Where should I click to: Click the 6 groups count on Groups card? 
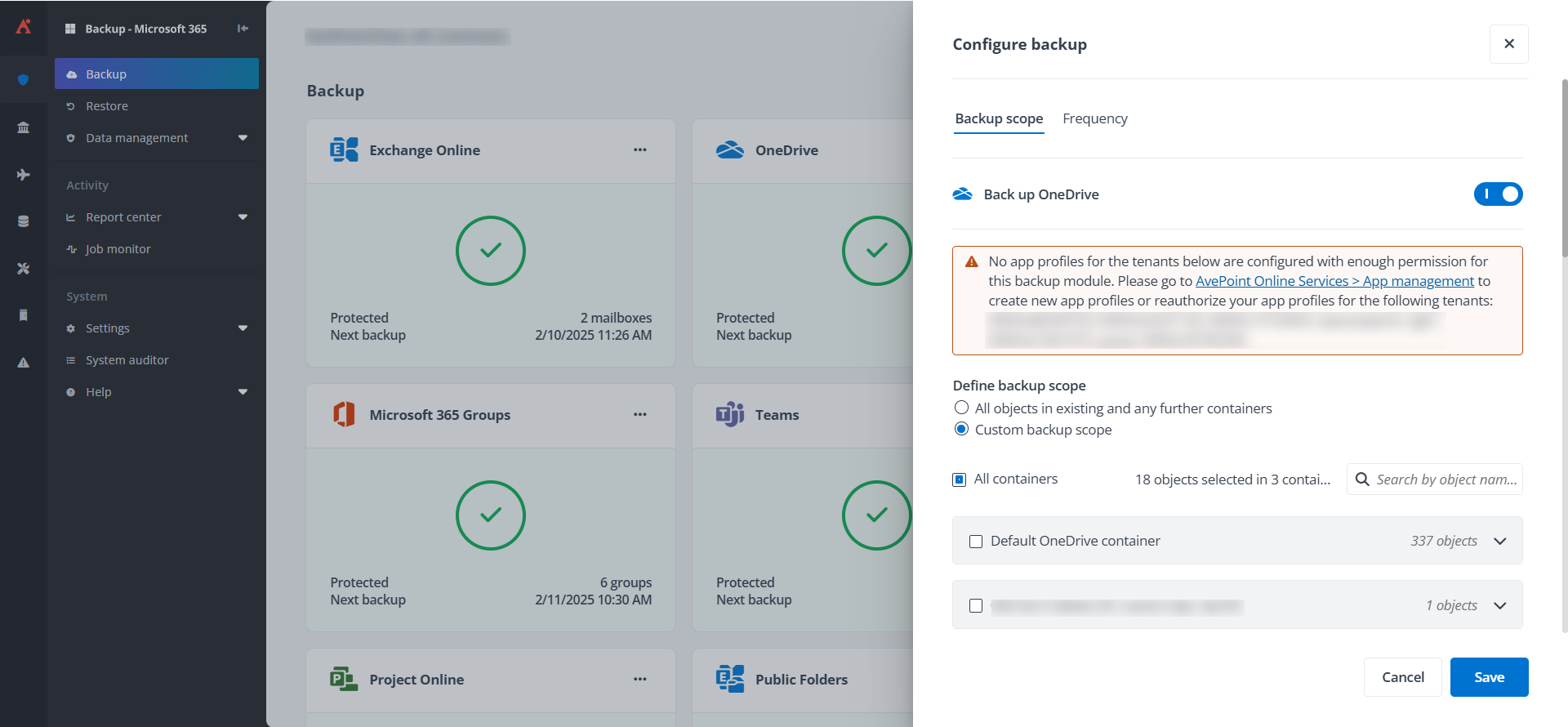(x=626, y=582)
